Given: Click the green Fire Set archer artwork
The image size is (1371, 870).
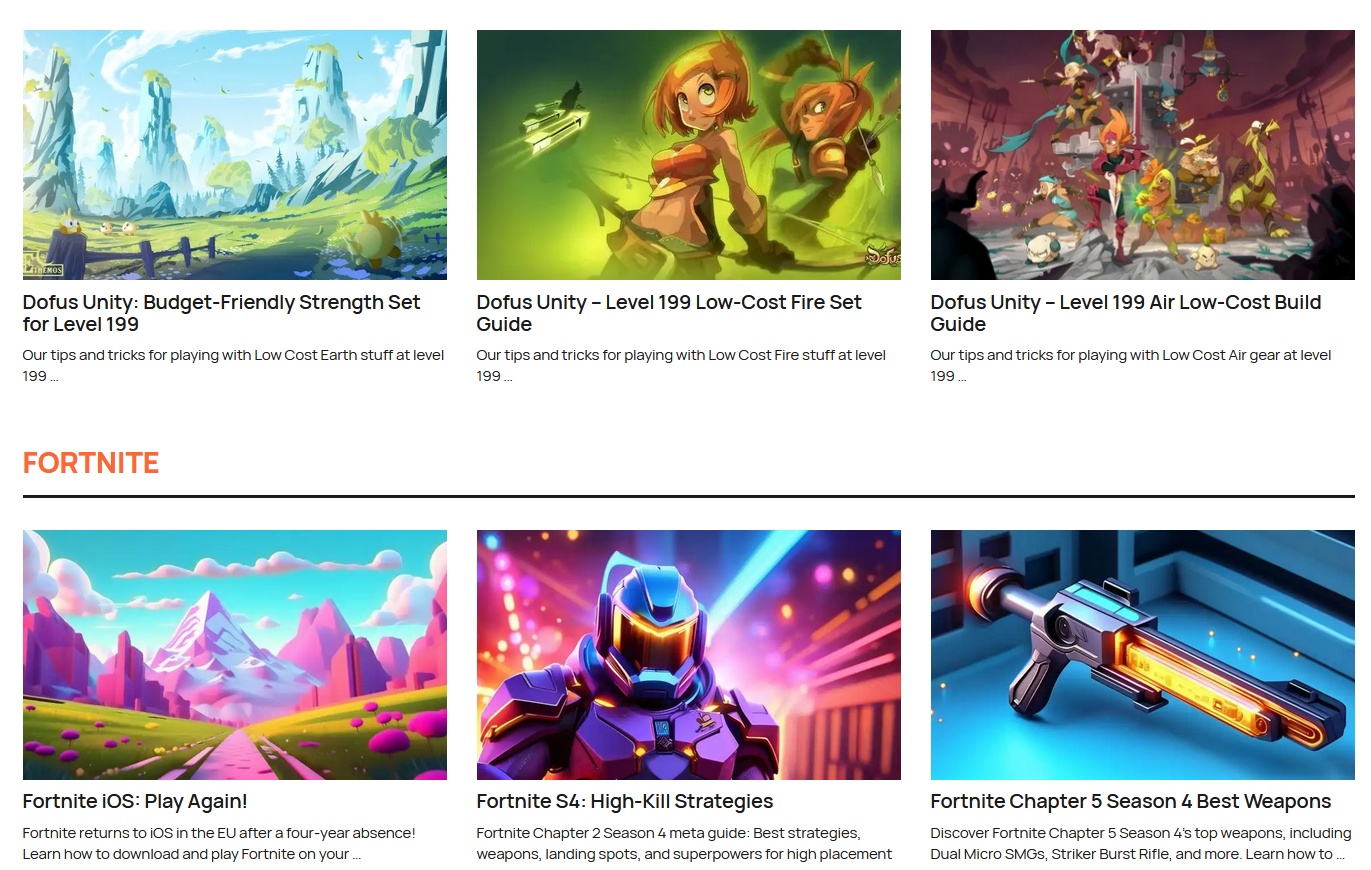Looking at the screenshot, I should (x=688, y=155).
